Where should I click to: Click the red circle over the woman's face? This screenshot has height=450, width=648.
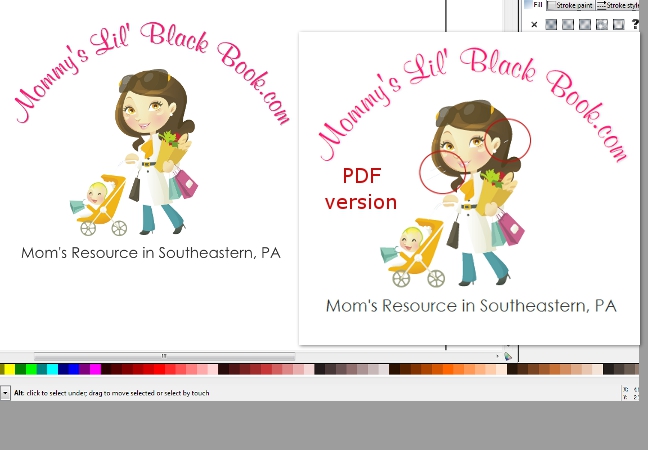[508, 140]
